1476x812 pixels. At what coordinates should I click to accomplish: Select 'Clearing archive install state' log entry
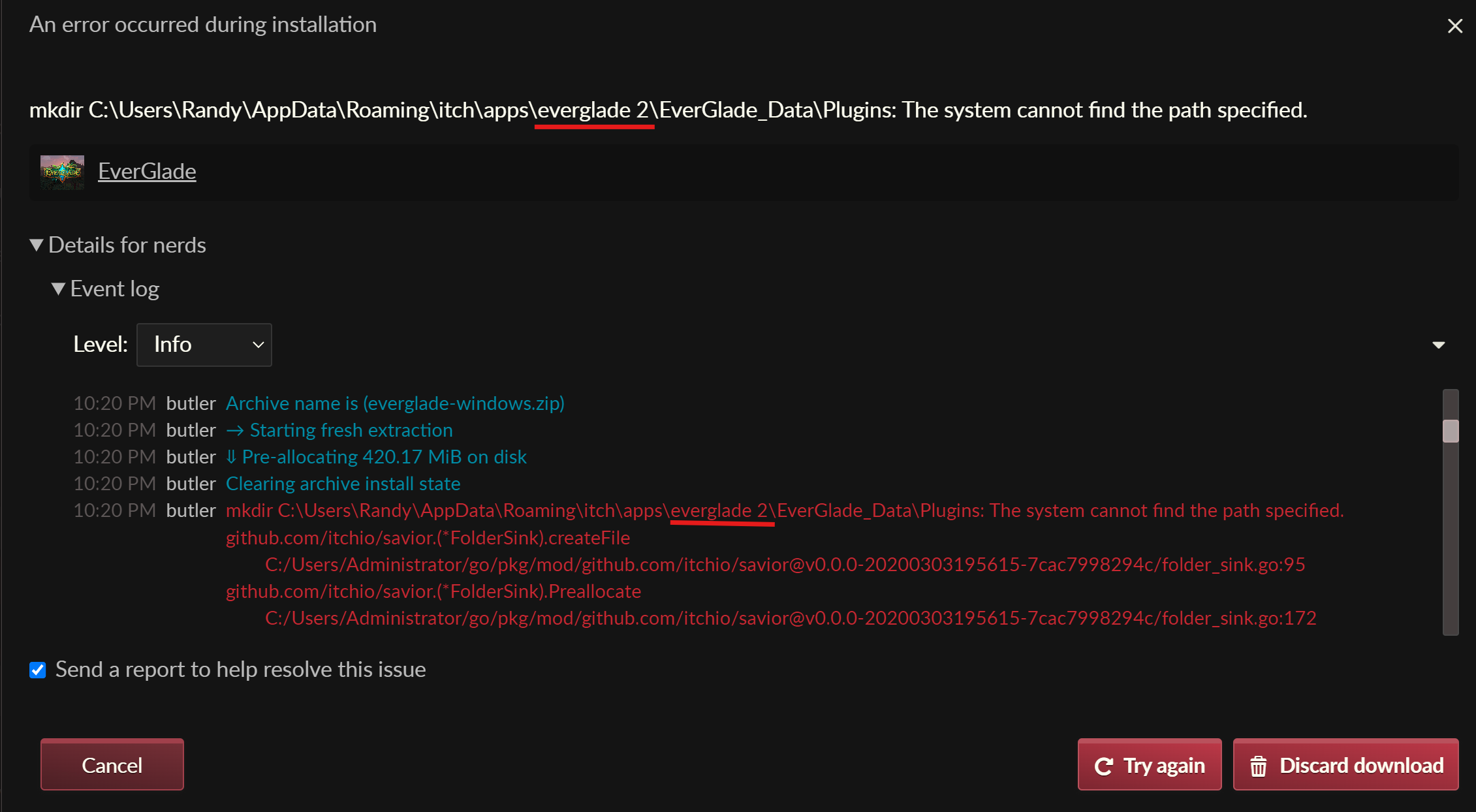pos(343,484)
